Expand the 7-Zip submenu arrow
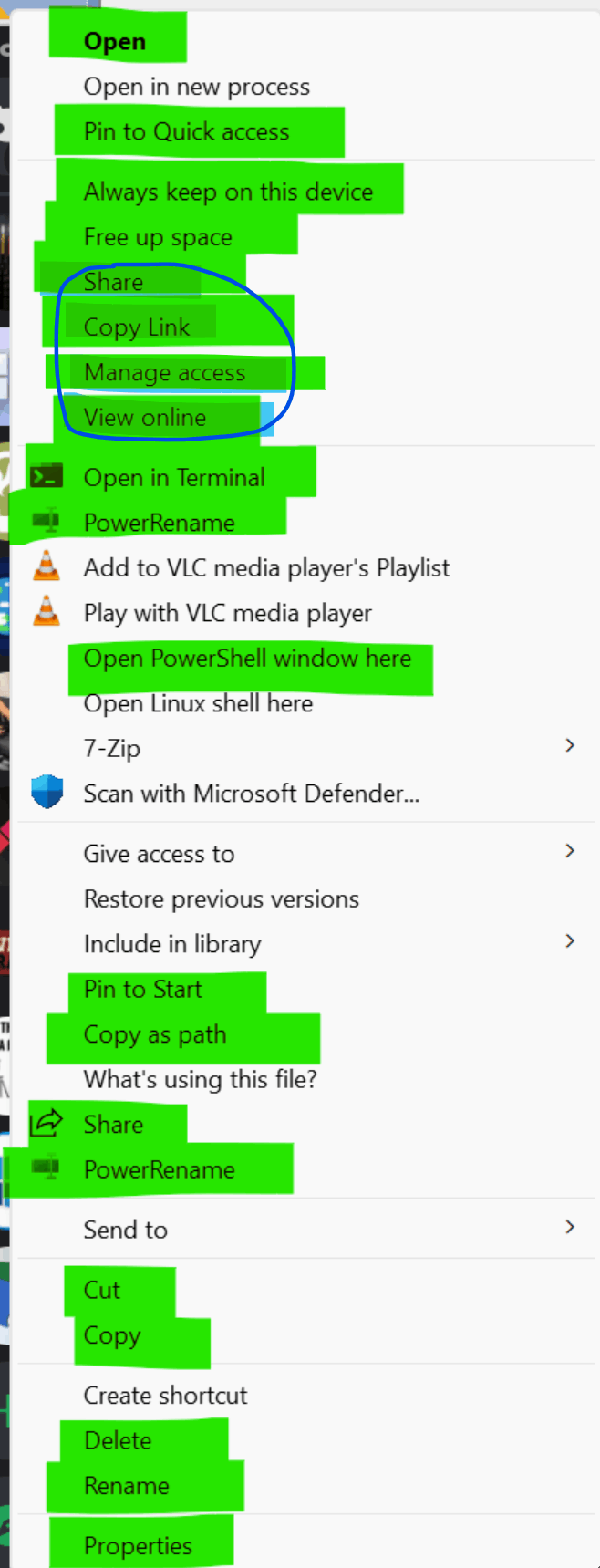Screen dimensions: 600x1568 570,746
